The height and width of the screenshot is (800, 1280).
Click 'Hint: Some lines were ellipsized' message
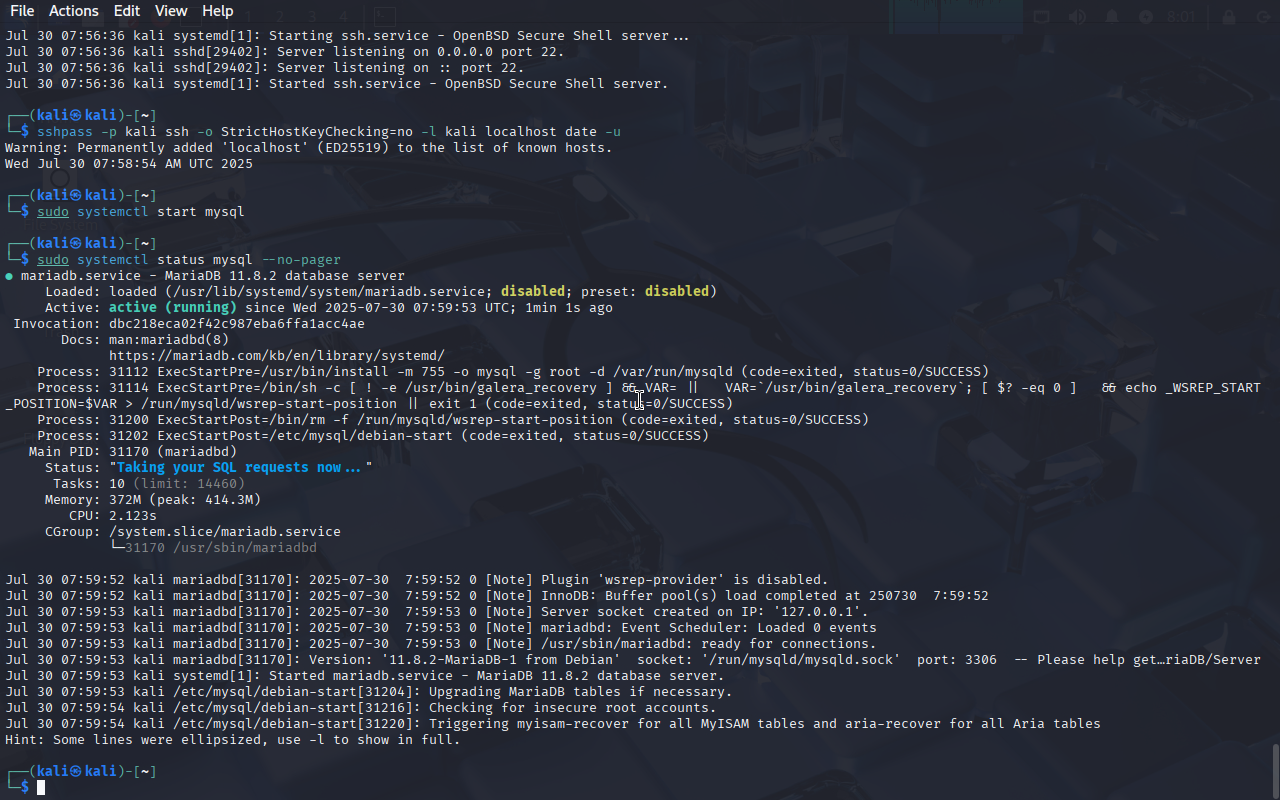point(233,740)
